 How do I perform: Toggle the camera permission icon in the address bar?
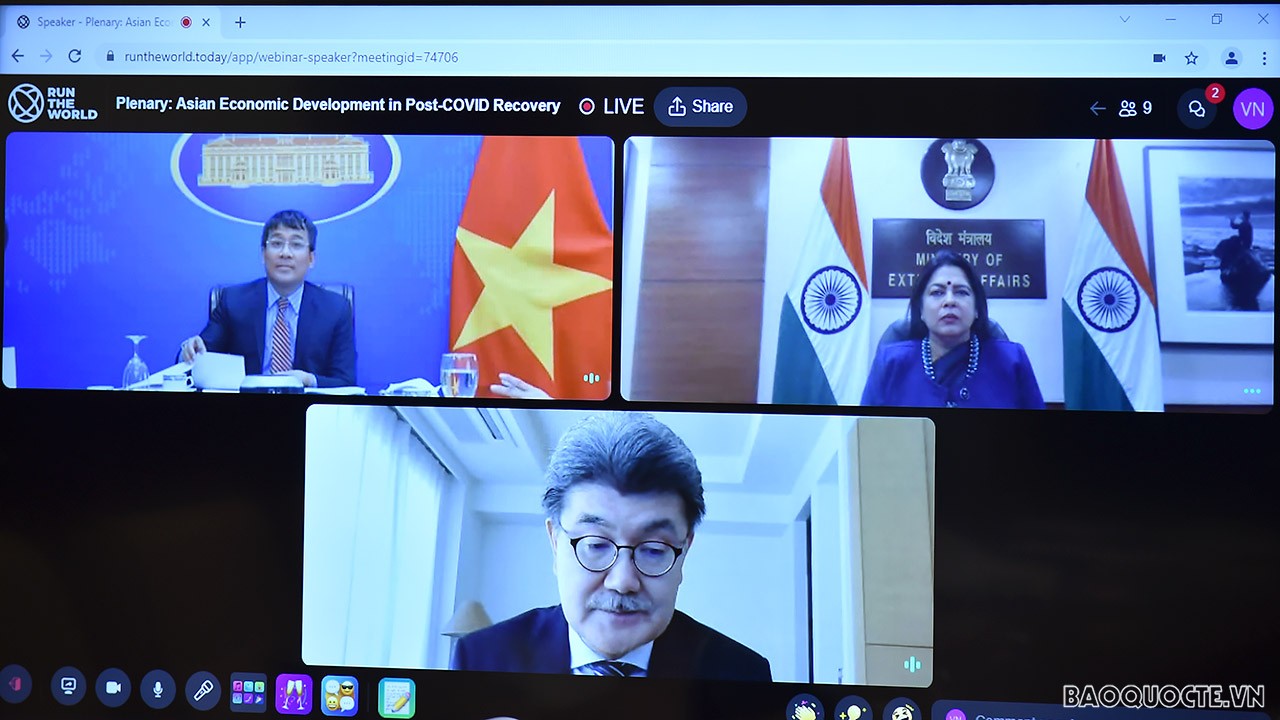pos(1158,58)
